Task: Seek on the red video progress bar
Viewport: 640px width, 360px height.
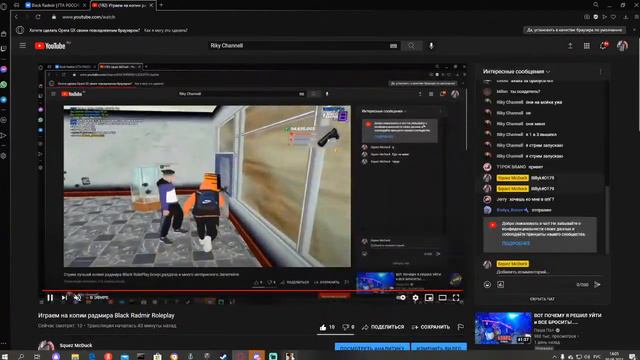Action: click(253, 291)
